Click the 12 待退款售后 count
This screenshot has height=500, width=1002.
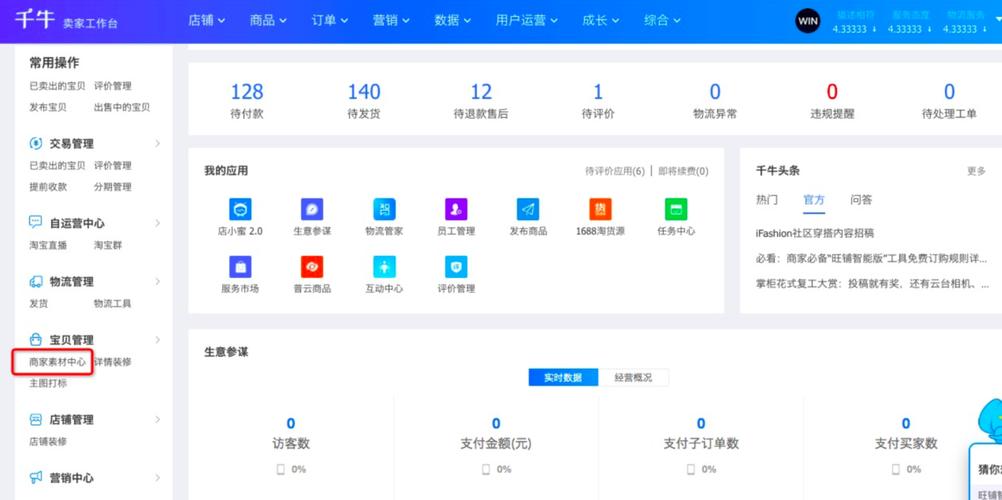point(481,92)
